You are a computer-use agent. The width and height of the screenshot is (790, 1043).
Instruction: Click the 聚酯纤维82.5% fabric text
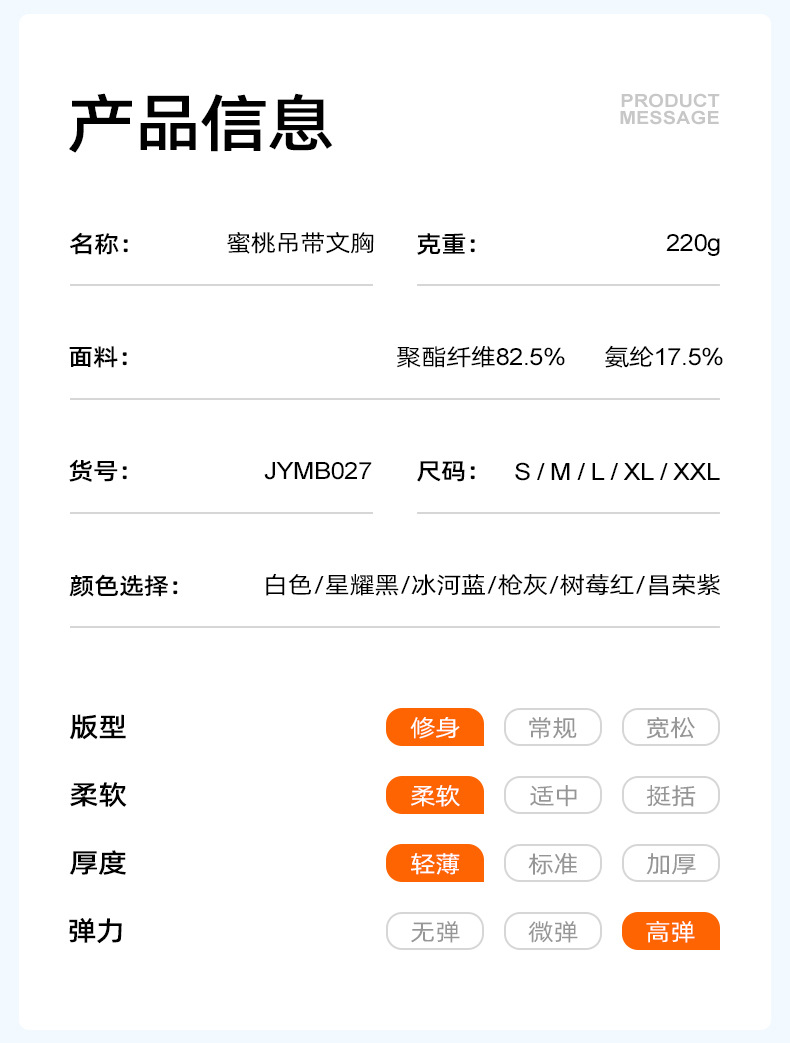point(481,357)
